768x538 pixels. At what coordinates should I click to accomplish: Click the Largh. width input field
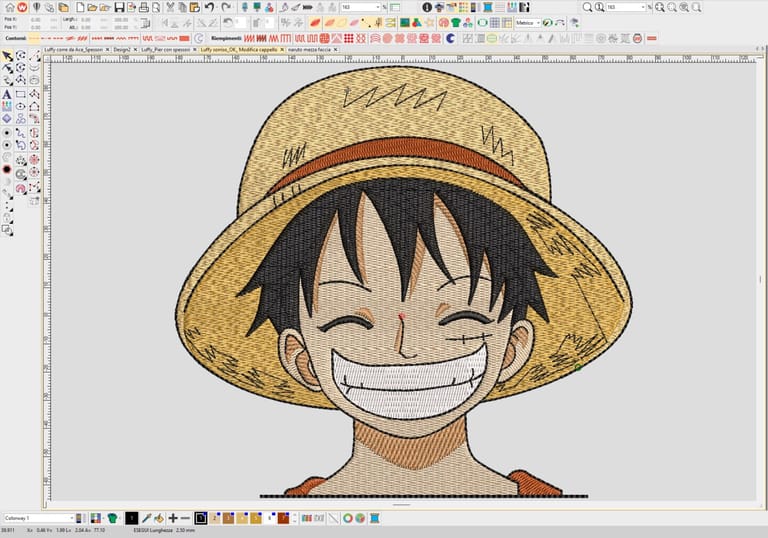tap(85, 20)
